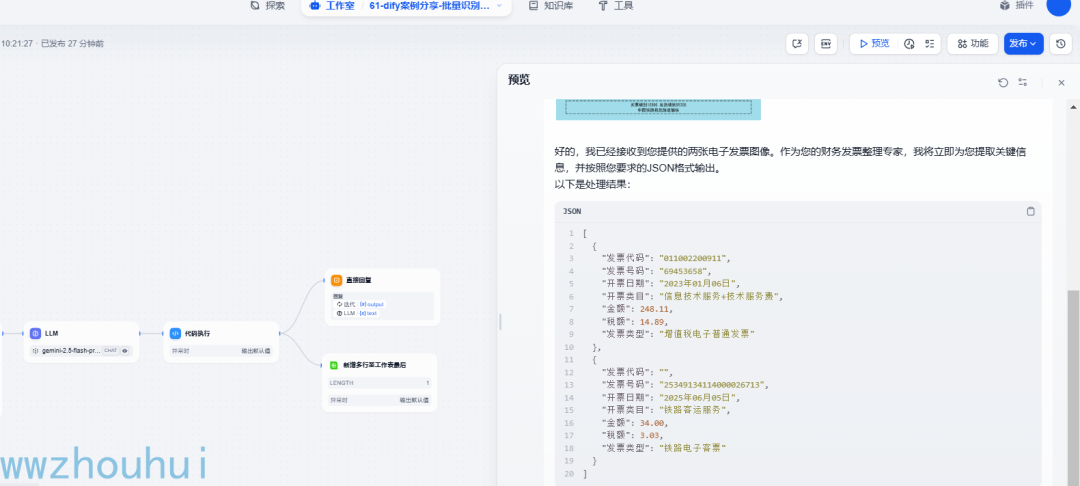
Task: Click 异常时 row in 代码执行 node
Action: 221,350
